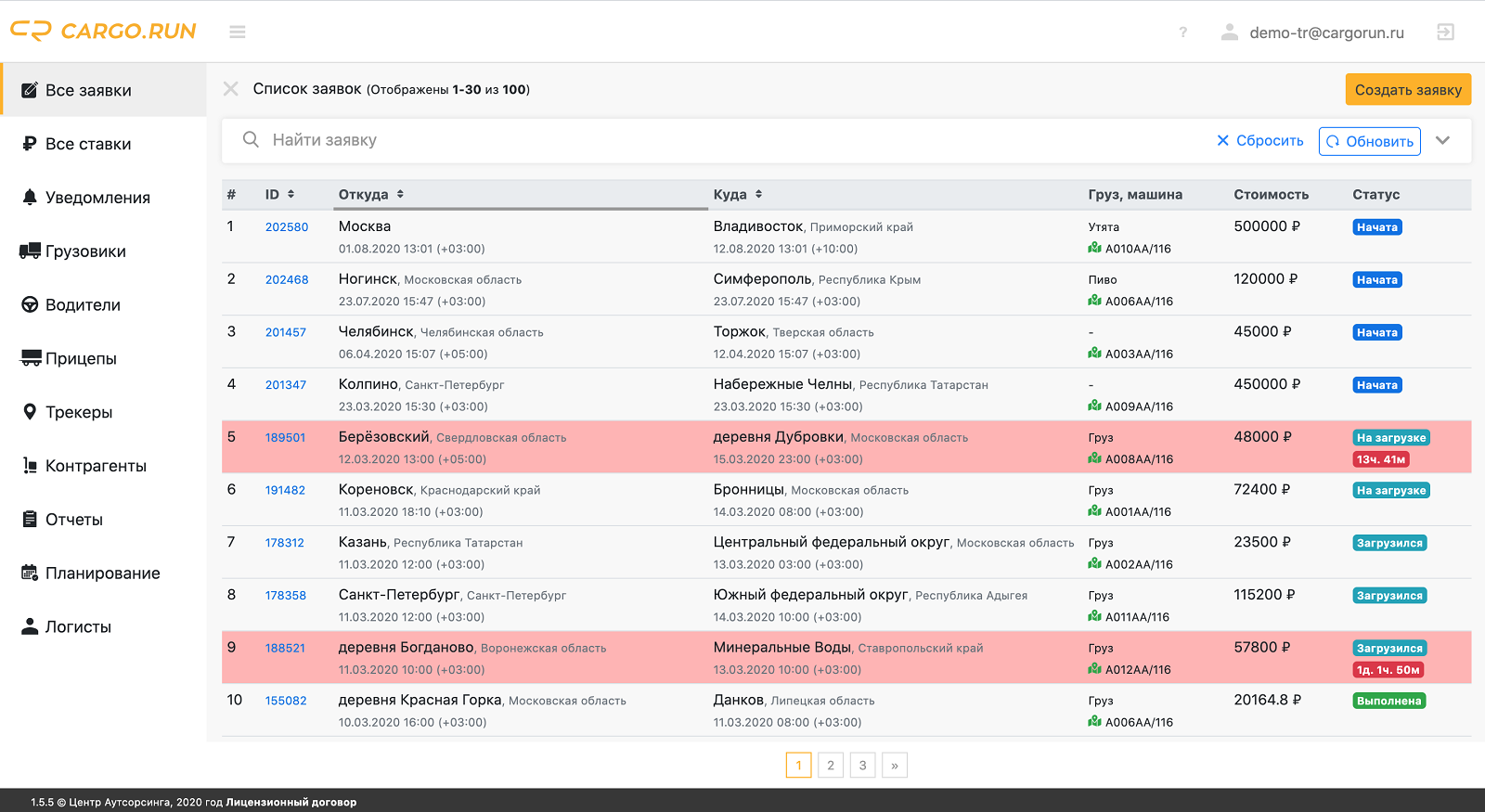Image resolution: width=1485 pixels, height=812 pixels.
Task: Sort table by Куда column
Action: pos(738,194)
